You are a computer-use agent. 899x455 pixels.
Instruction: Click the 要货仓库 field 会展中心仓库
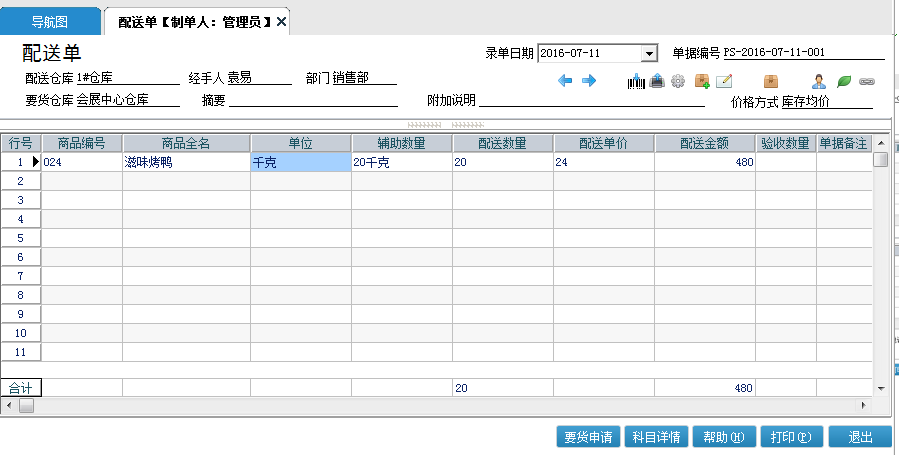128,100
